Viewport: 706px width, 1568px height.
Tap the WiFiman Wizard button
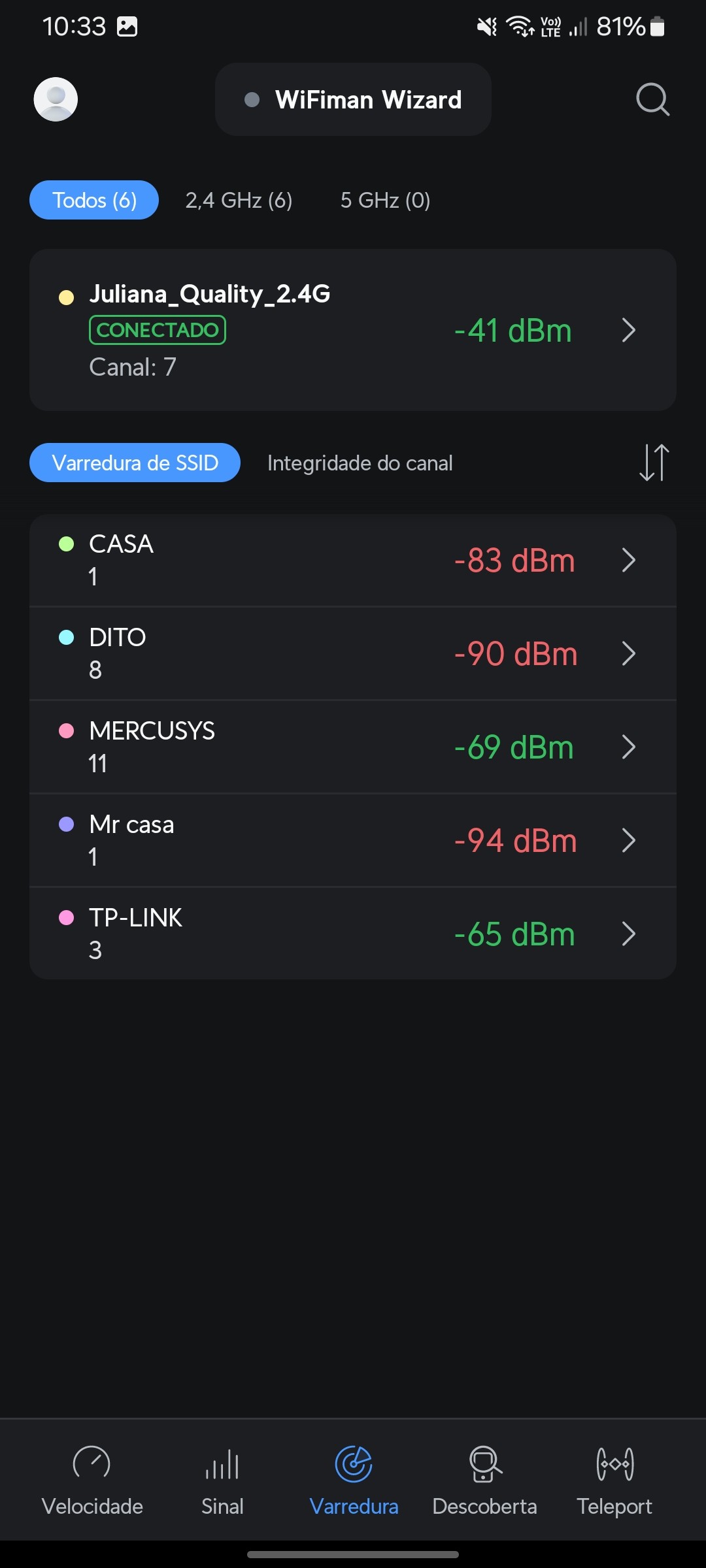[x=353, y=99]
